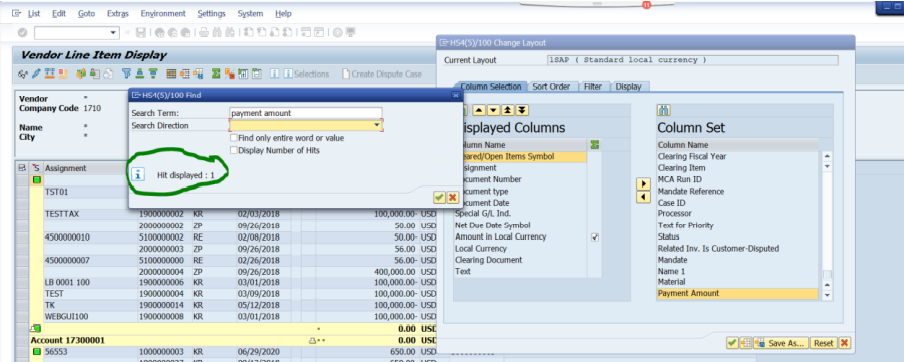Click the save layout icon
Viewport: 904px width, 362px height.
coord(198,74)
